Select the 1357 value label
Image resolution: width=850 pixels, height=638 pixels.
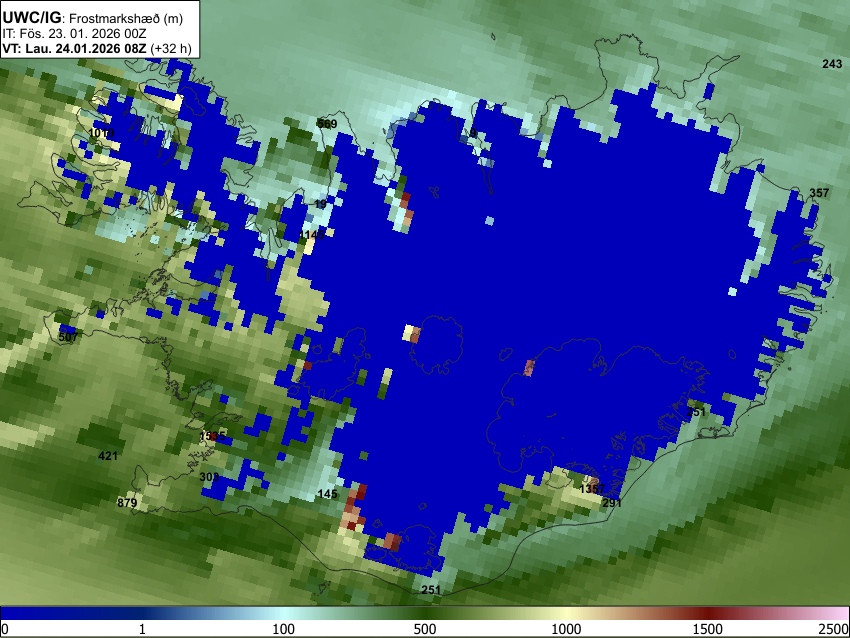click(592, 489)
